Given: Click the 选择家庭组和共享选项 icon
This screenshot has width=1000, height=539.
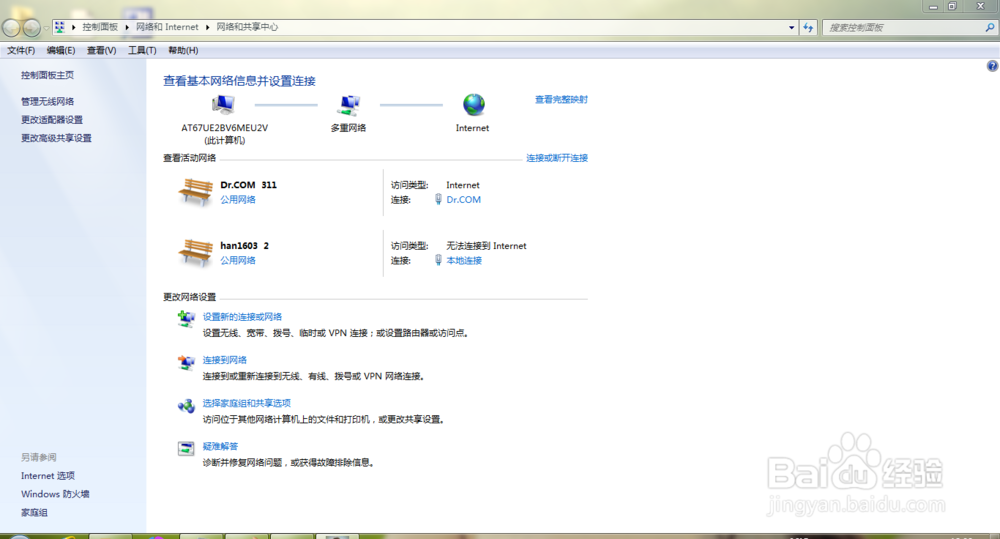Looking at the screenshot, I should [x=186, y=405].
